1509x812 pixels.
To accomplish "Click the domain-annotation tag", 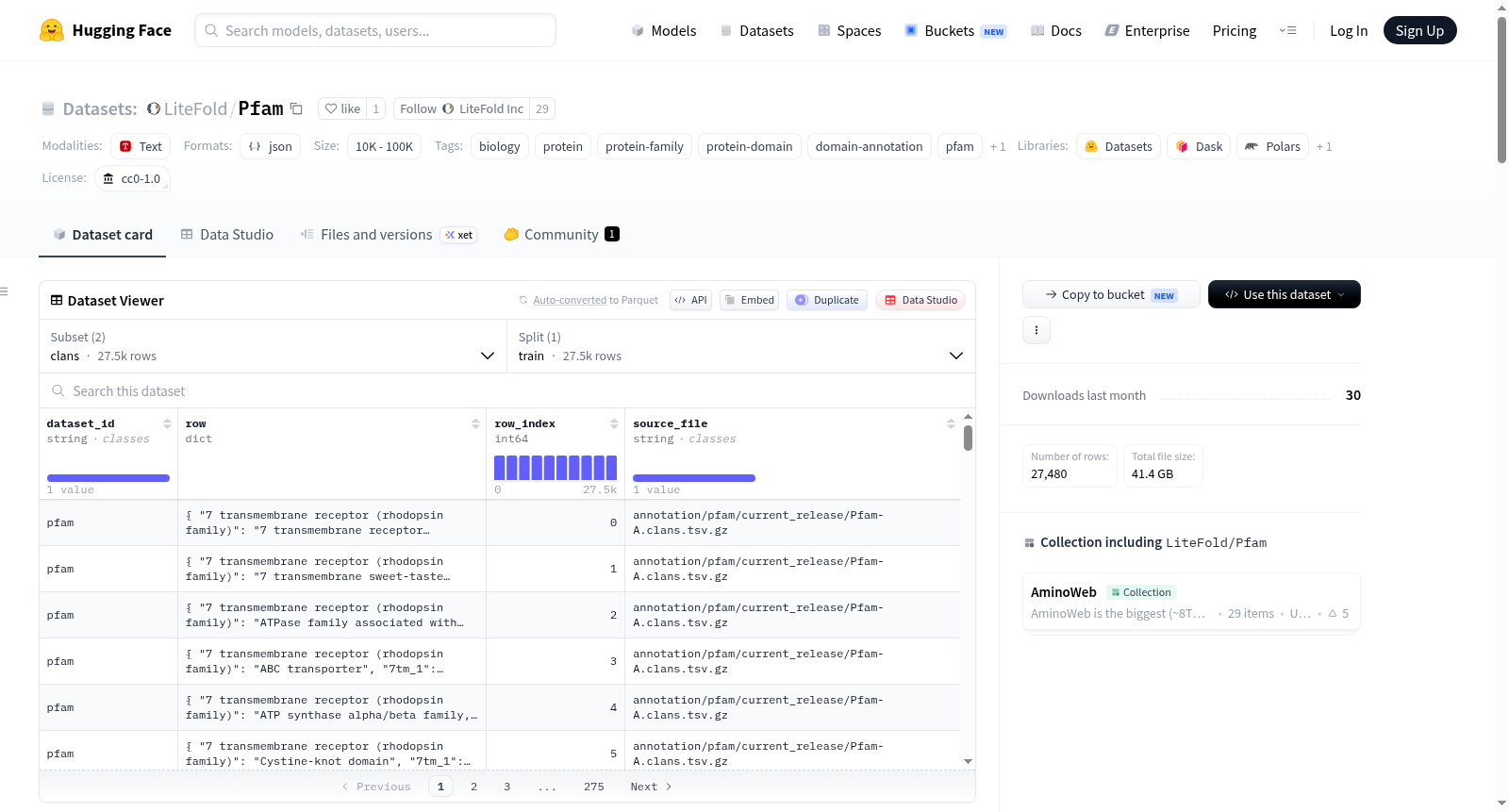I will [870, 146].
